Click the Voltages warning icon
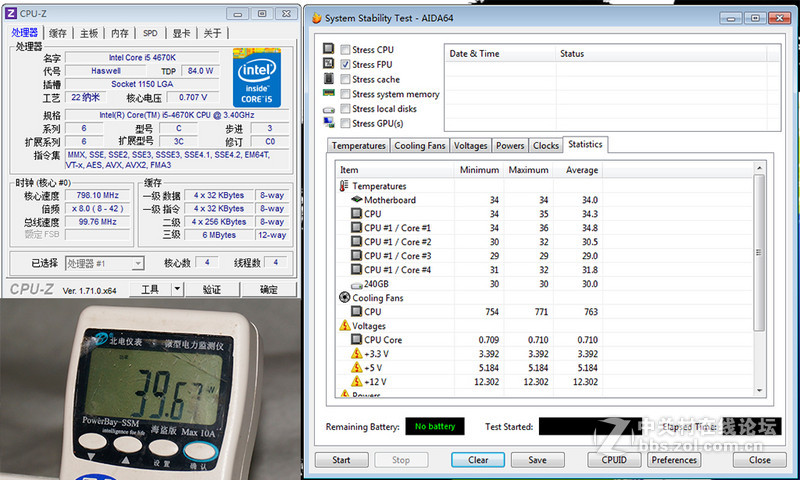Image resolution: width=800 pixels, height=480 pixels. click(345, 326)
